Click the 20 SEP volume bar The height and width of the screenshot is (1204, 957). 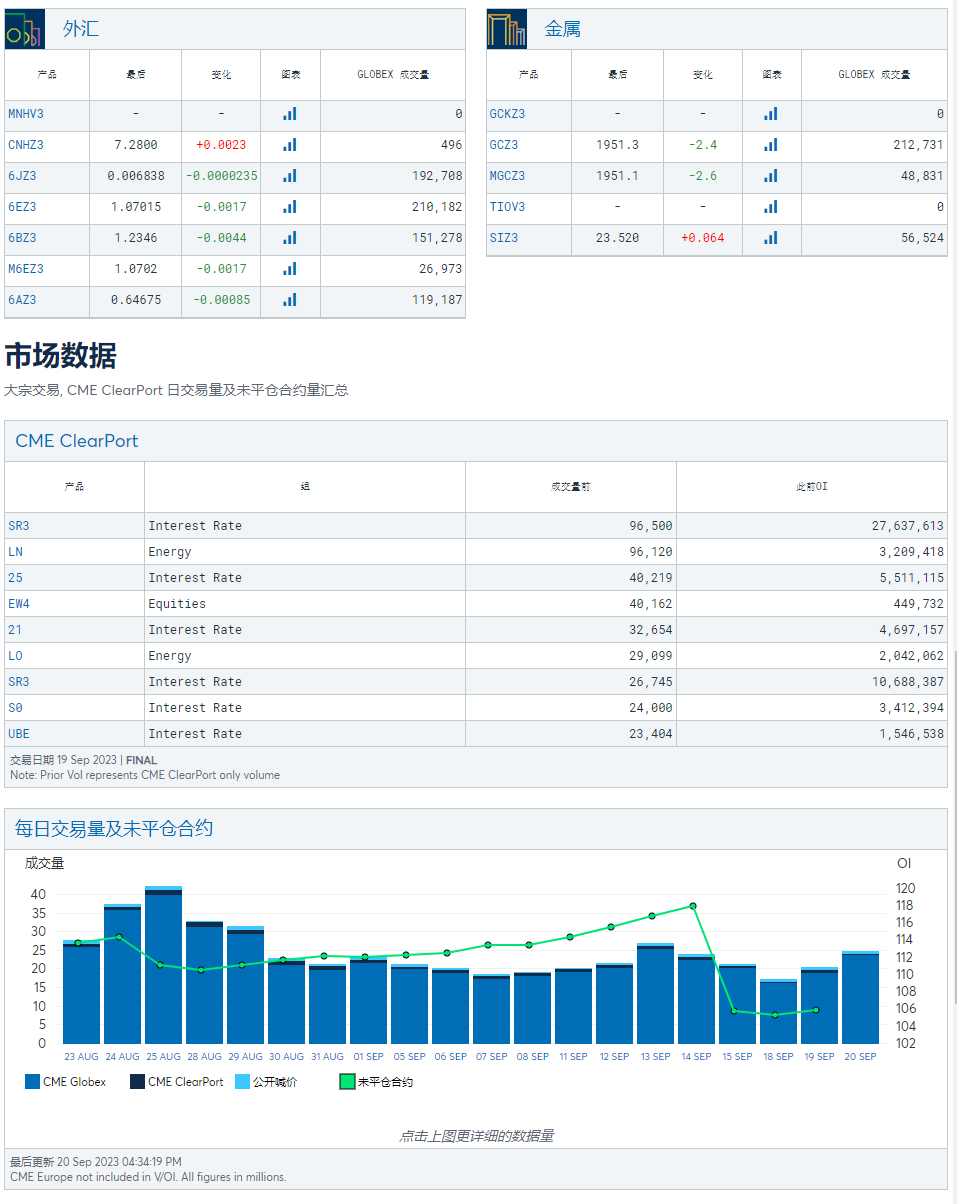860,998
